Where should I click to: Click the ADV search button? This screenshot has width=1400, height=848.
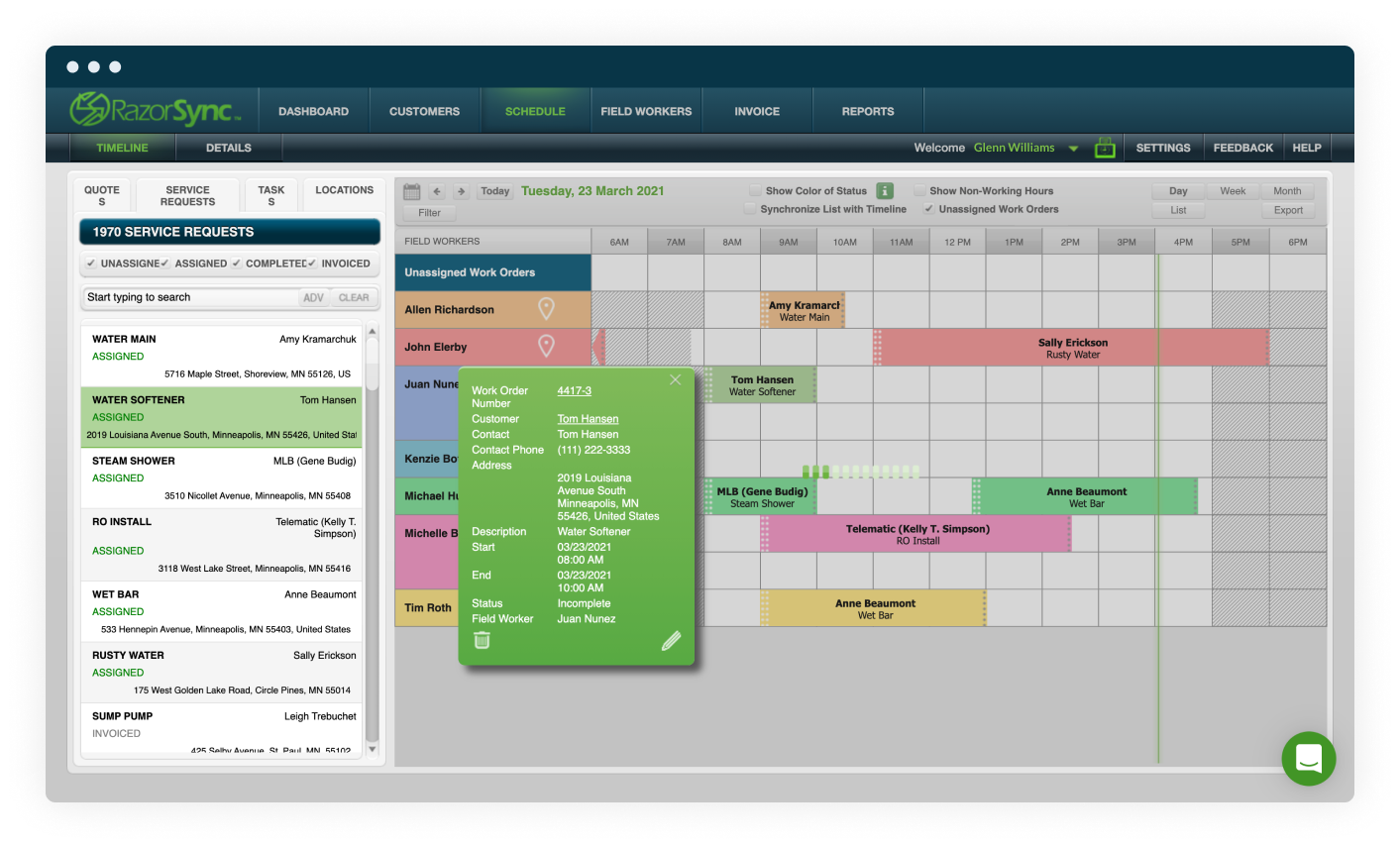tap(313, 297)
